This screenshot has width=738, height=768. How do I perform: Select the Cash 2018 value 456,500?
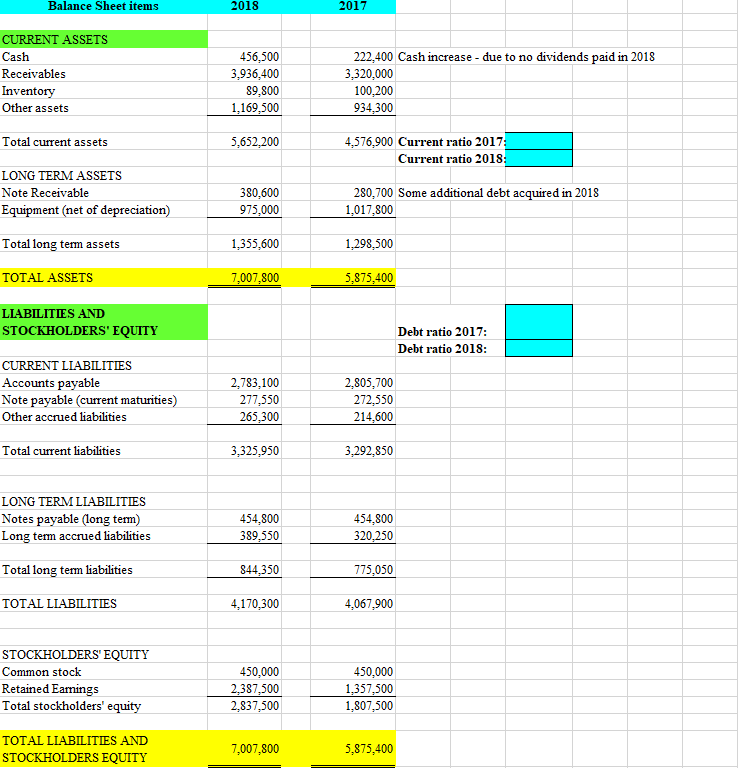click(259, 57)
